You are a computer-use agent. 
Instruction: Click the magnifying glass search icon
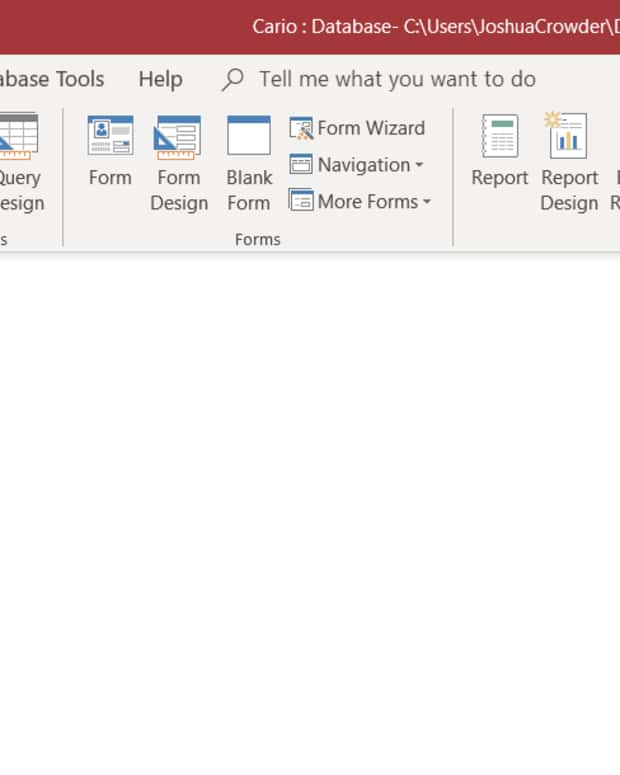pyautogui.click(x=232, y=79)
